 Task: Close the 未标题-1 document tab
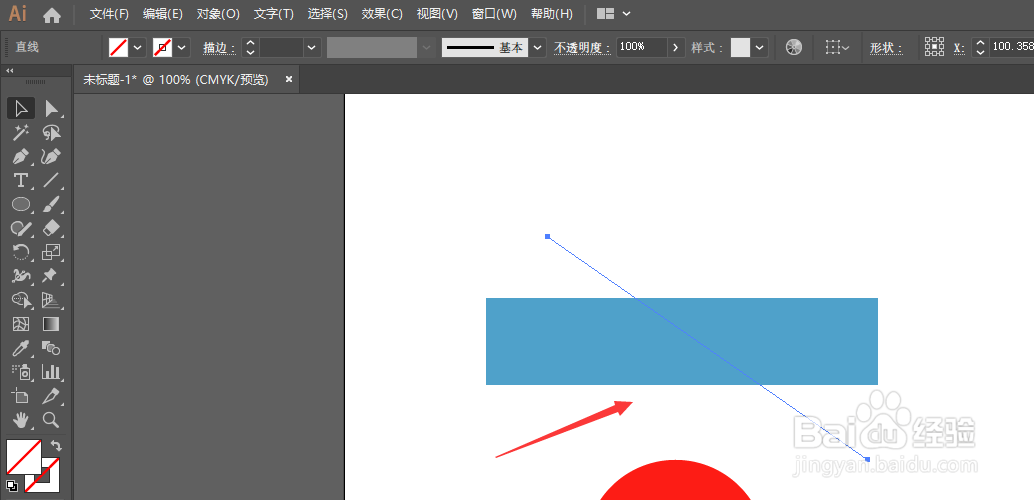click(288, 79)
